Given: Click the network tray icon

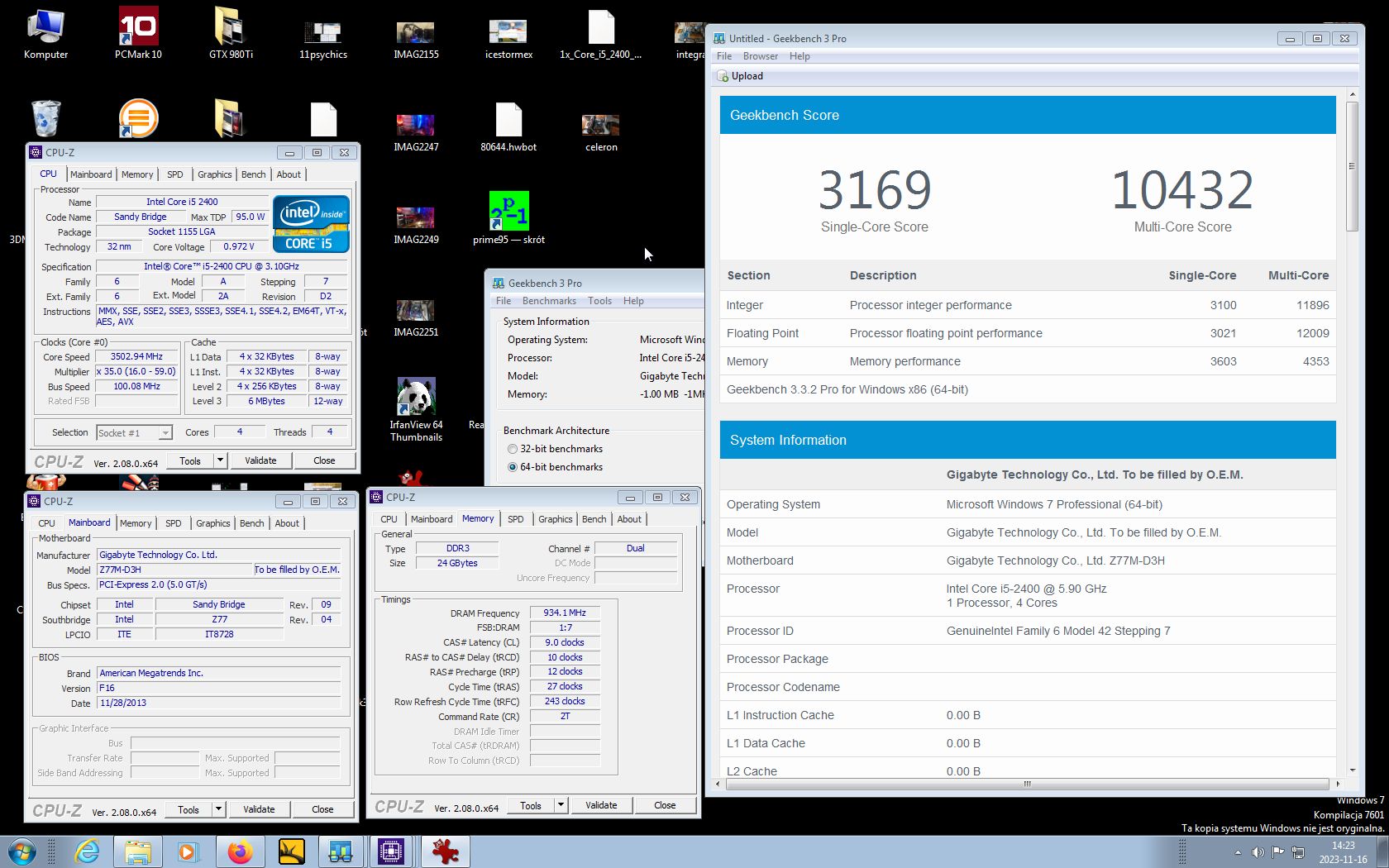Looking at the screenshot, I should 1298,852.
